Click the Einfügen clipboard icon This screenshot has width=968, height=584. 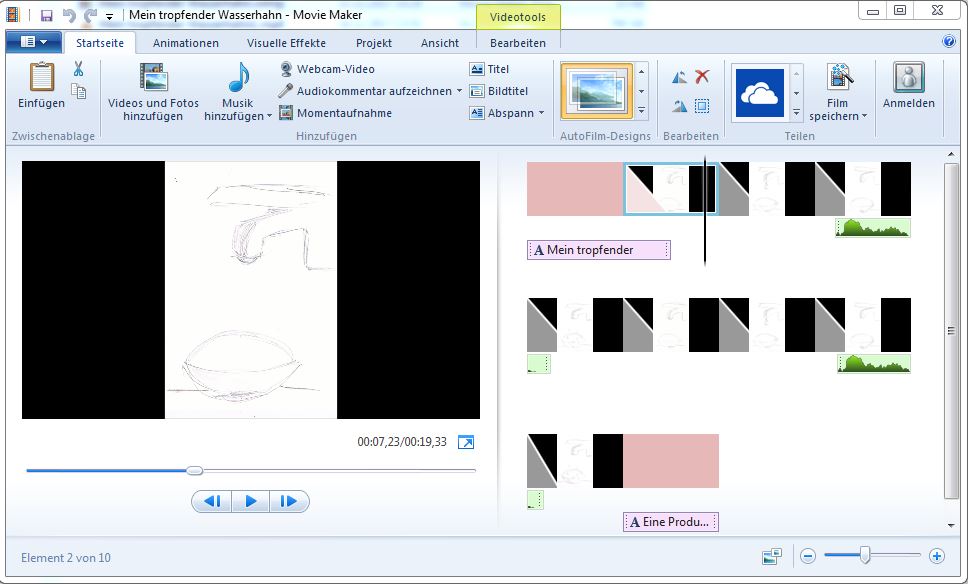click(x=41, y=78)
